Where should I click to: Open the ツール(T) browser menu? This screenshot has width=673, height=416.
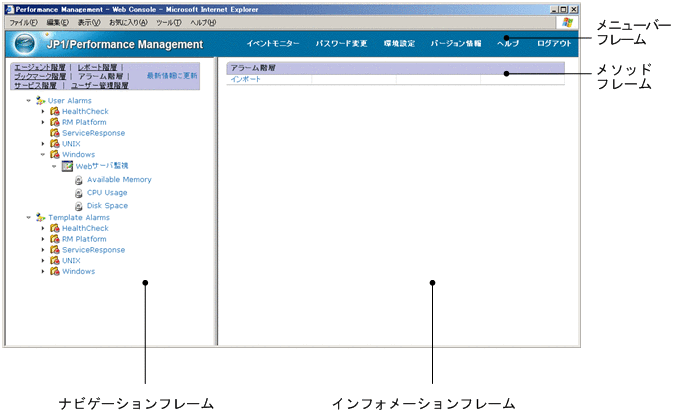coord(169,22)
